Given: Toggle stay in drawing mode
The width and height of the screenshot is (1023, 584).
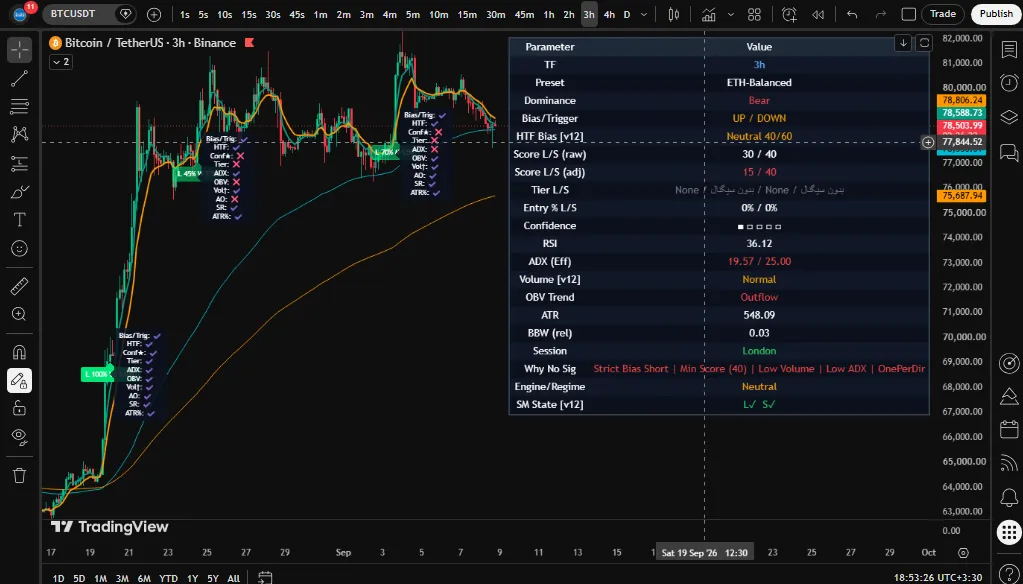Looking at the screenshot, I should [x=20, y=380].
